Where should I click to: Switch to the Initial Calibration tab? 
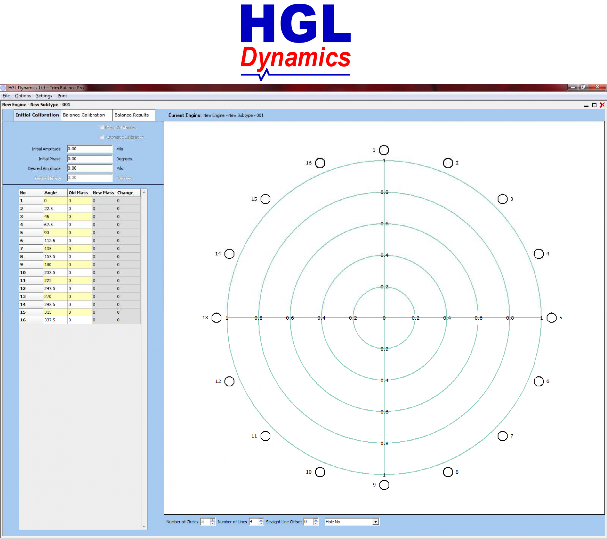point(37,115)
